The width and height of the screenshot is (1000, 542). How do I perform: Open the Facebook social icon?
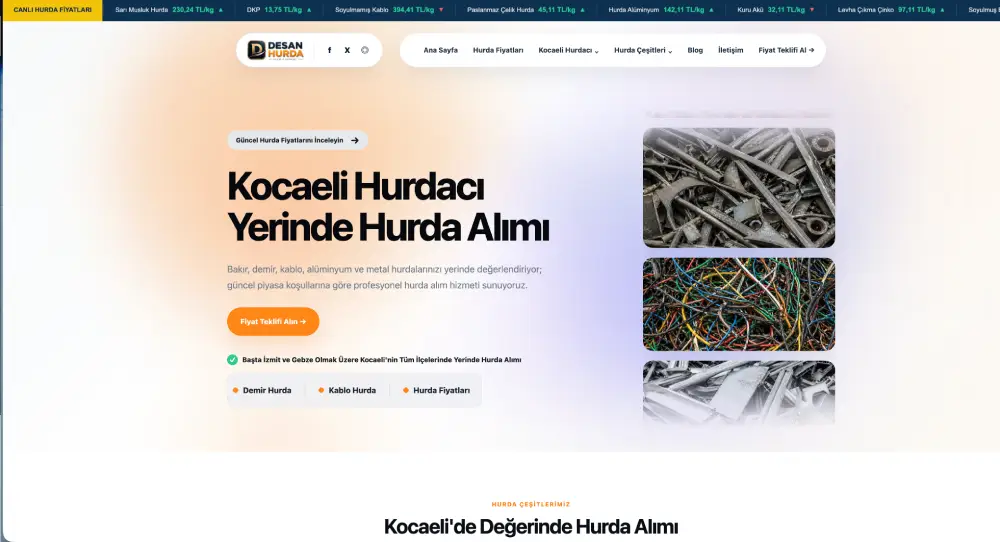click(x=329, y=50)
